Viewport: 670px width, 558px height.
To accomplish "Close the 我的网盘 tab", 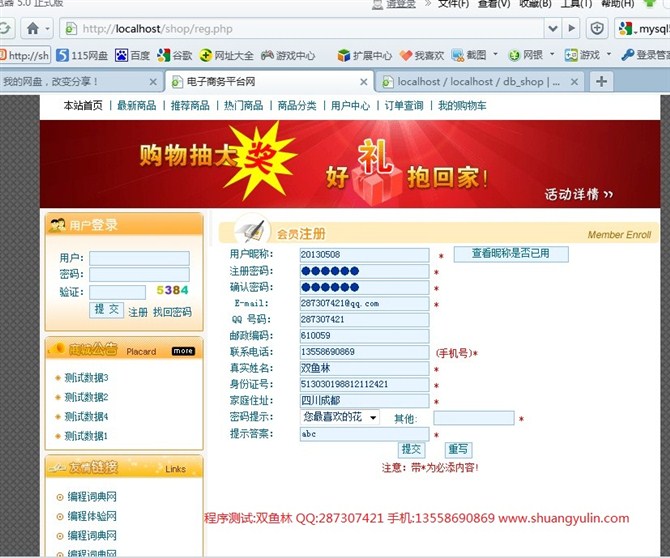I will [153, 82].
